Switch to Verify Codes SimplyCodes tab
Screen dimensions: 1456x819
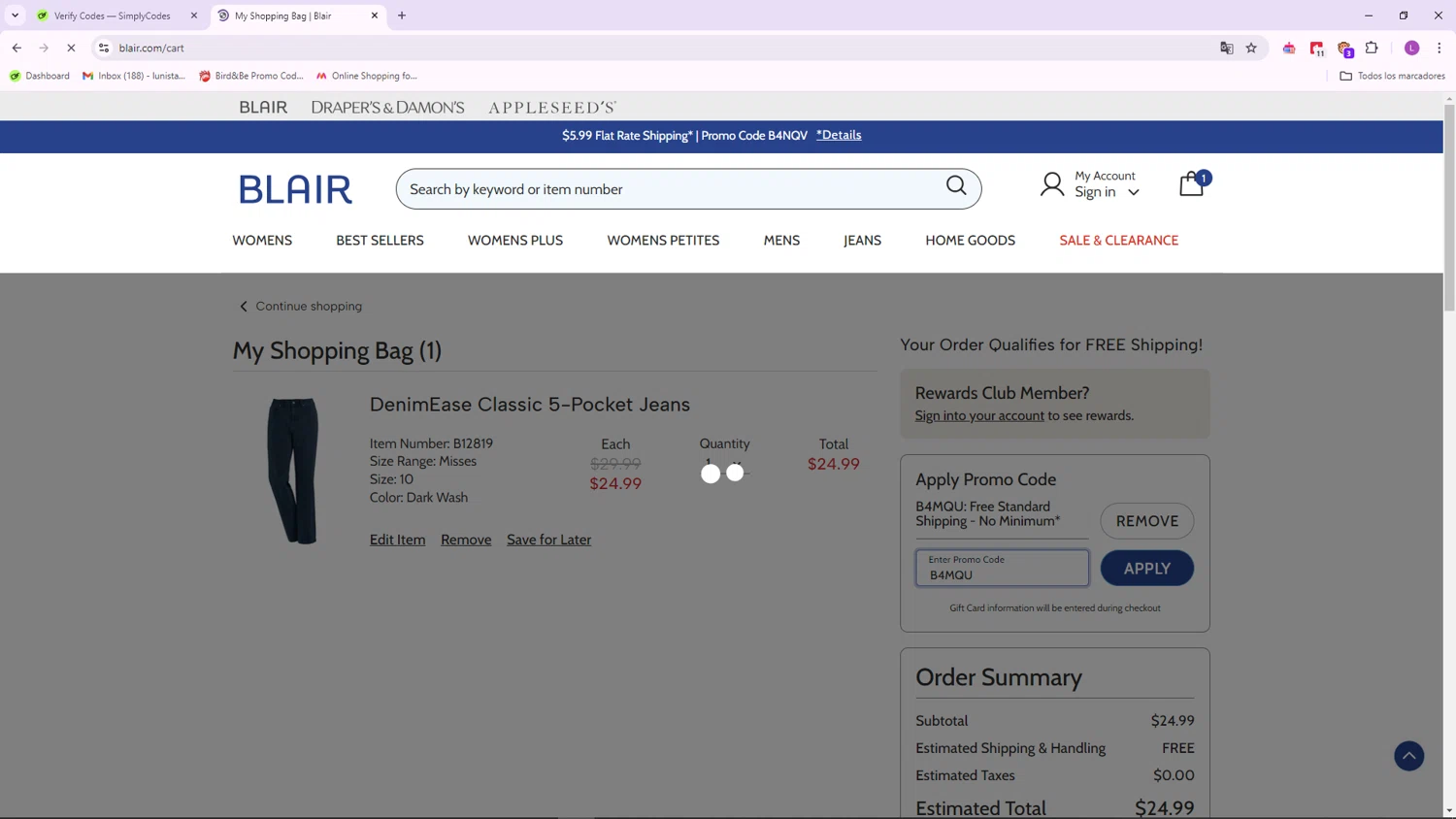pos(112,16)
